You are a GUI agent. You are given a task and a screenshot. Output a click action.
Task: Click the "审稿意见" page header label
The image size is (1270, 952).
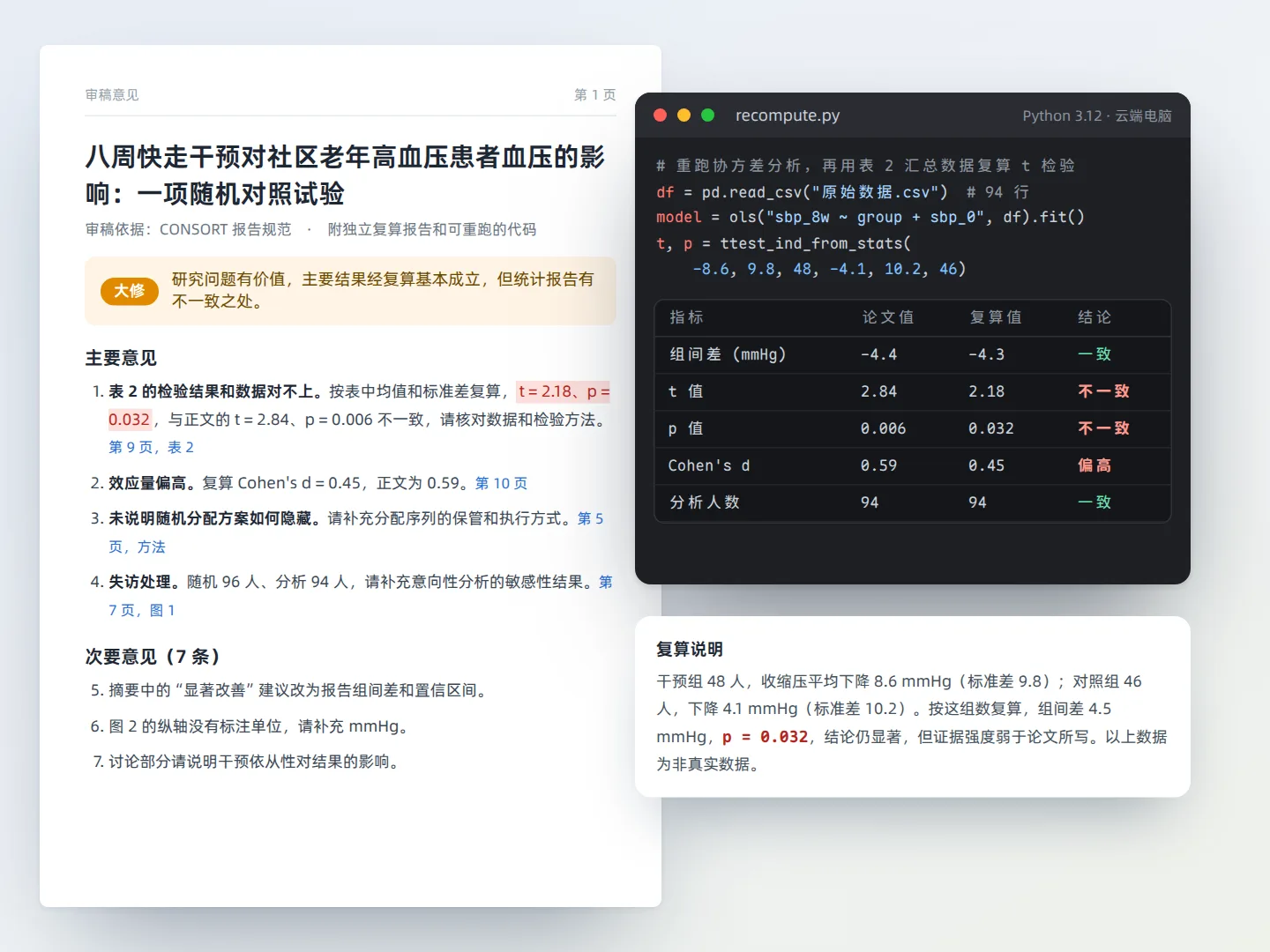click(x=112, y=95)
